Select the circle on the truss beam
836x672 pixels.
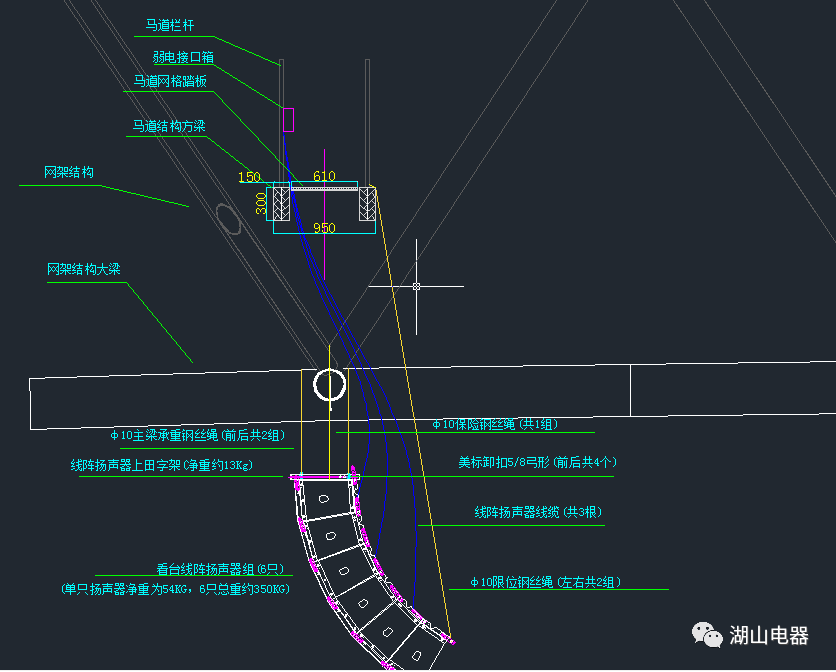329,384
